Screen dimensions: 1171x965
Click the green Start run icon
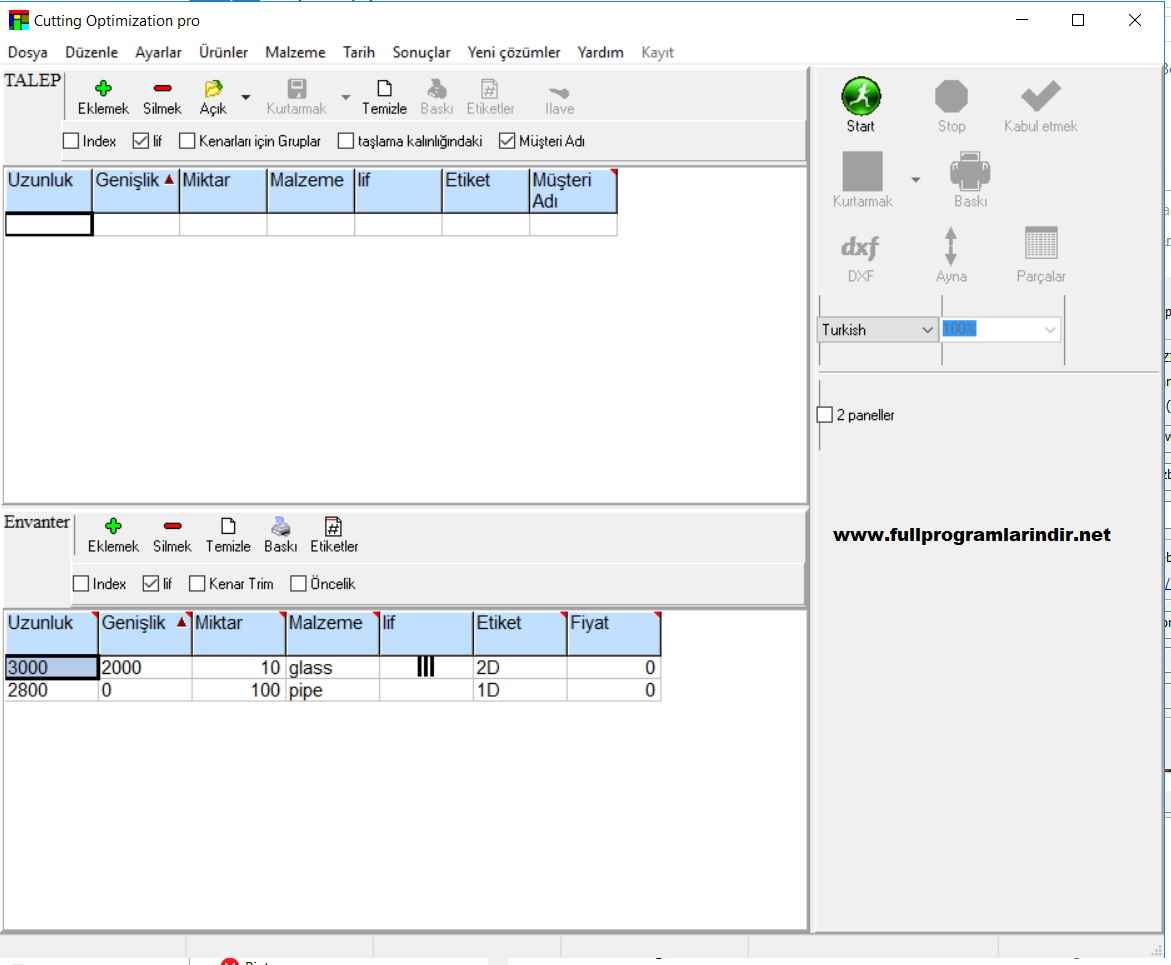[x=860, y=97]
